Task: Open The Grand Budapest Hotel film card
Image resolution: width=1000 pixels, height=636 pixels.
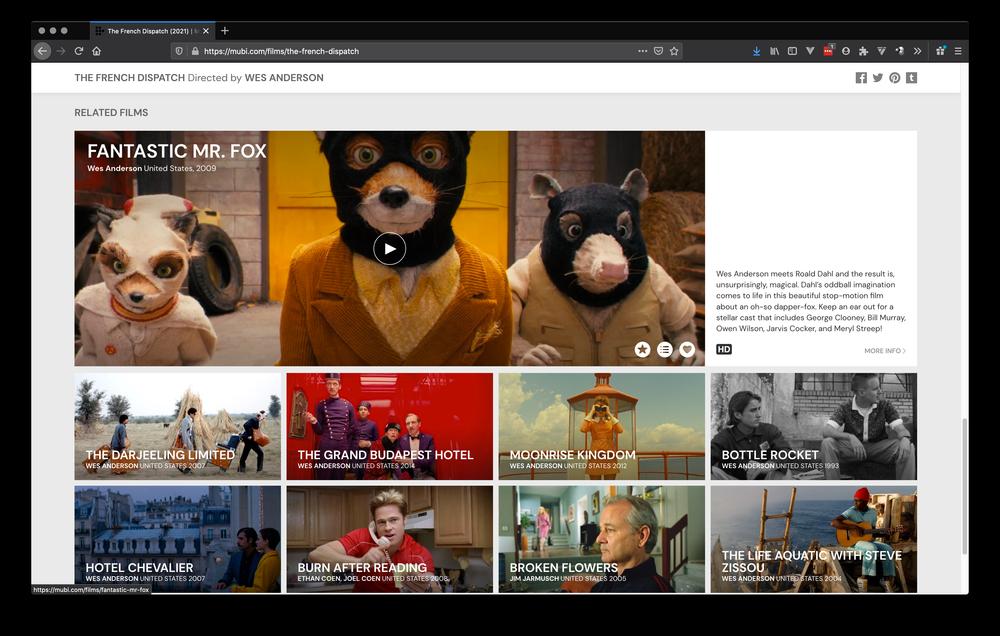Action: point(390,426)
